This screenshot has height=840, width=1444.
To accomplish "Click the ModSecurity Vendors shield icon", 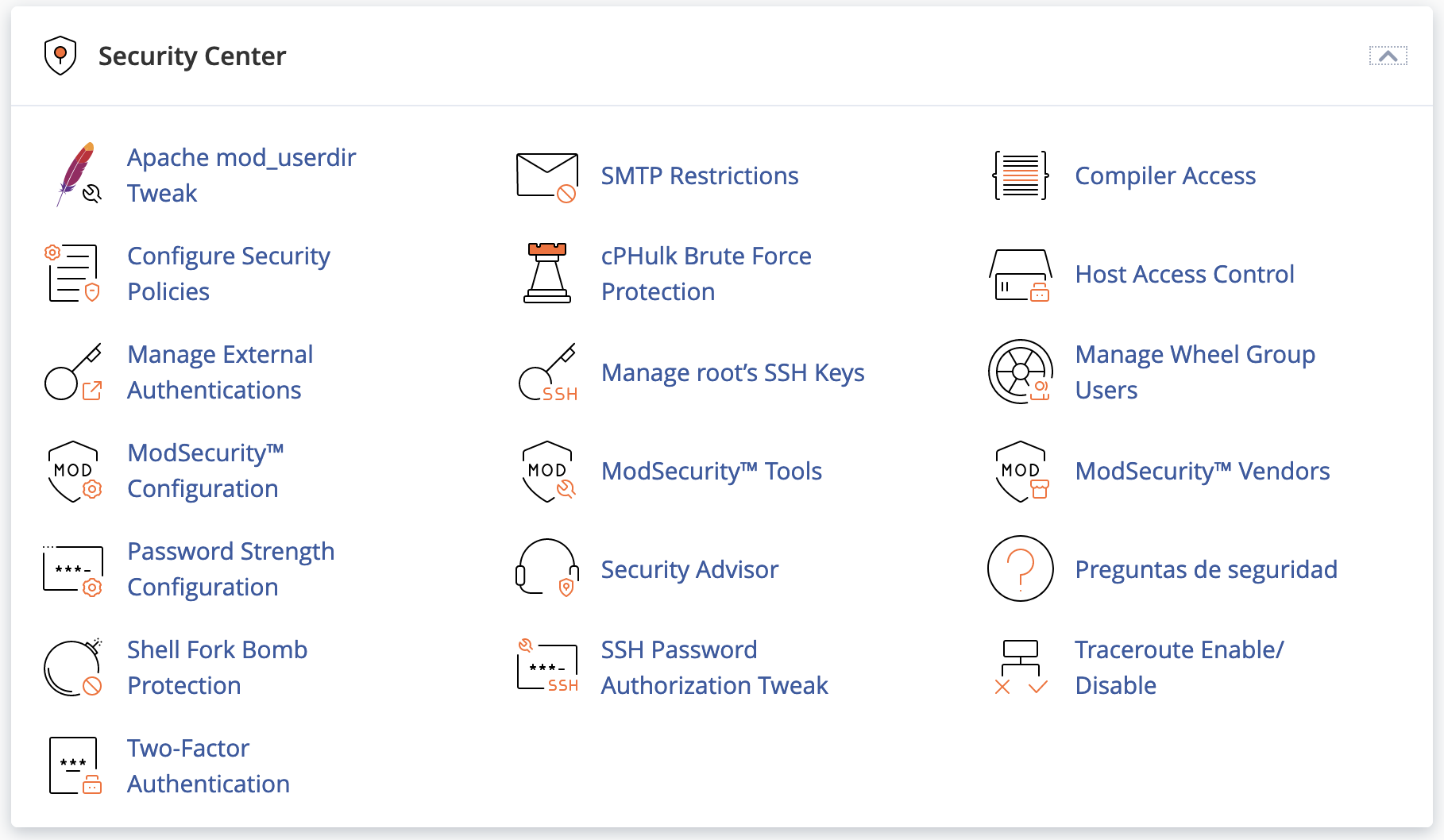I will (1021, 471).
